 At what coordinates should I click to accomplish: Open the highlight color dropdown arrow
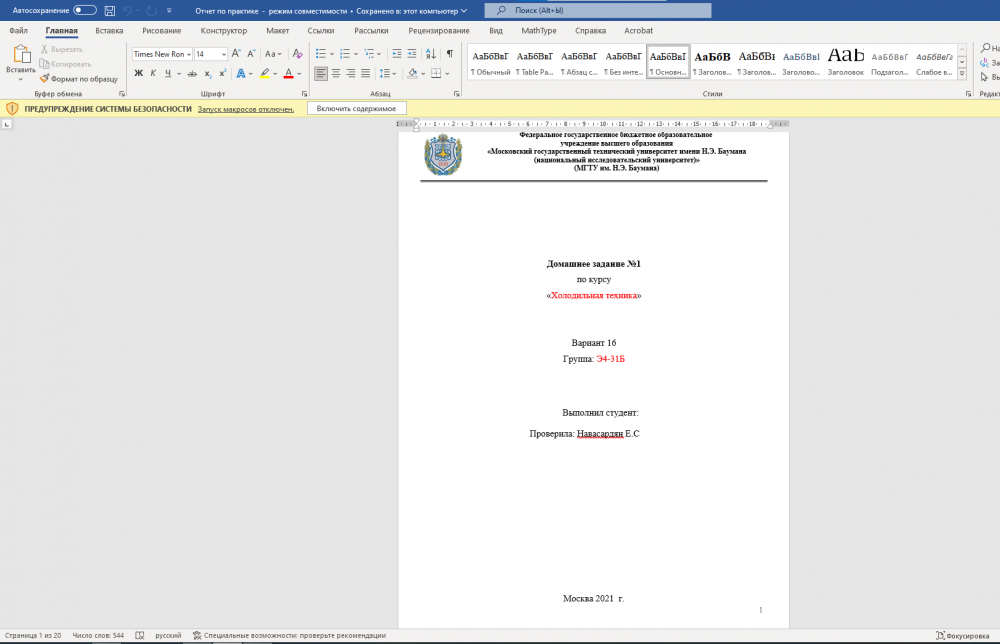[x=276, y=74]
